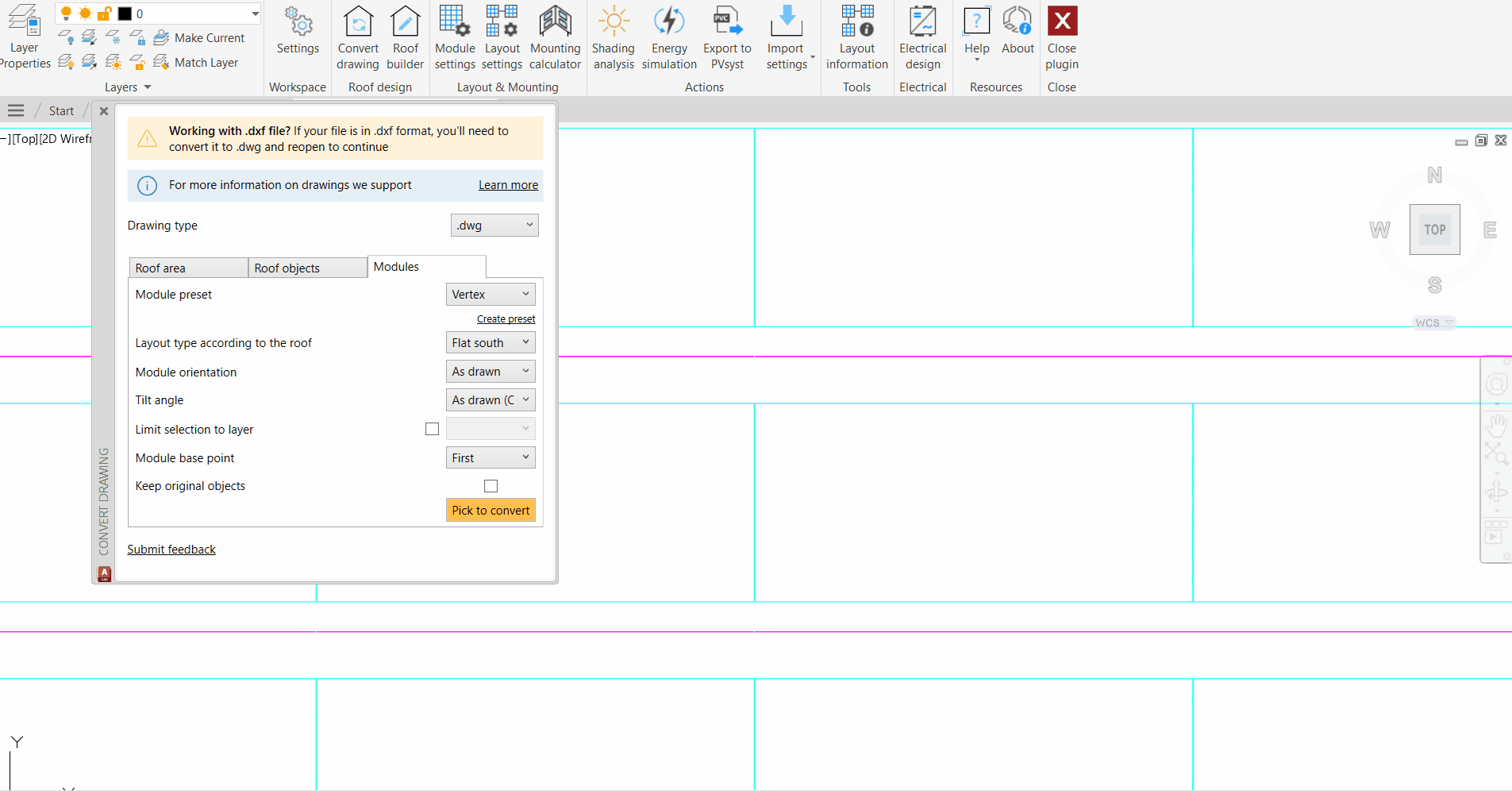Expand Layout type Flat south dropdown

pos(491,343)
